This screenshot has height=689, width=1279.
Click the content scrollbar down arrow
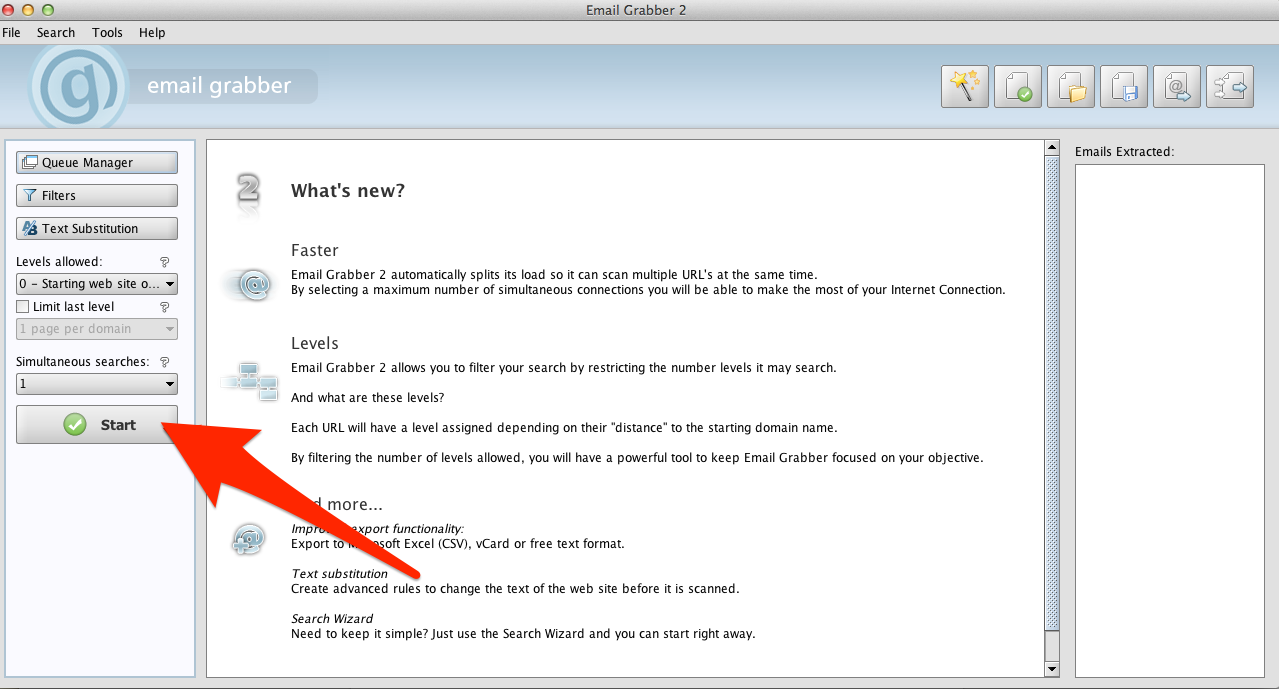1051,669
